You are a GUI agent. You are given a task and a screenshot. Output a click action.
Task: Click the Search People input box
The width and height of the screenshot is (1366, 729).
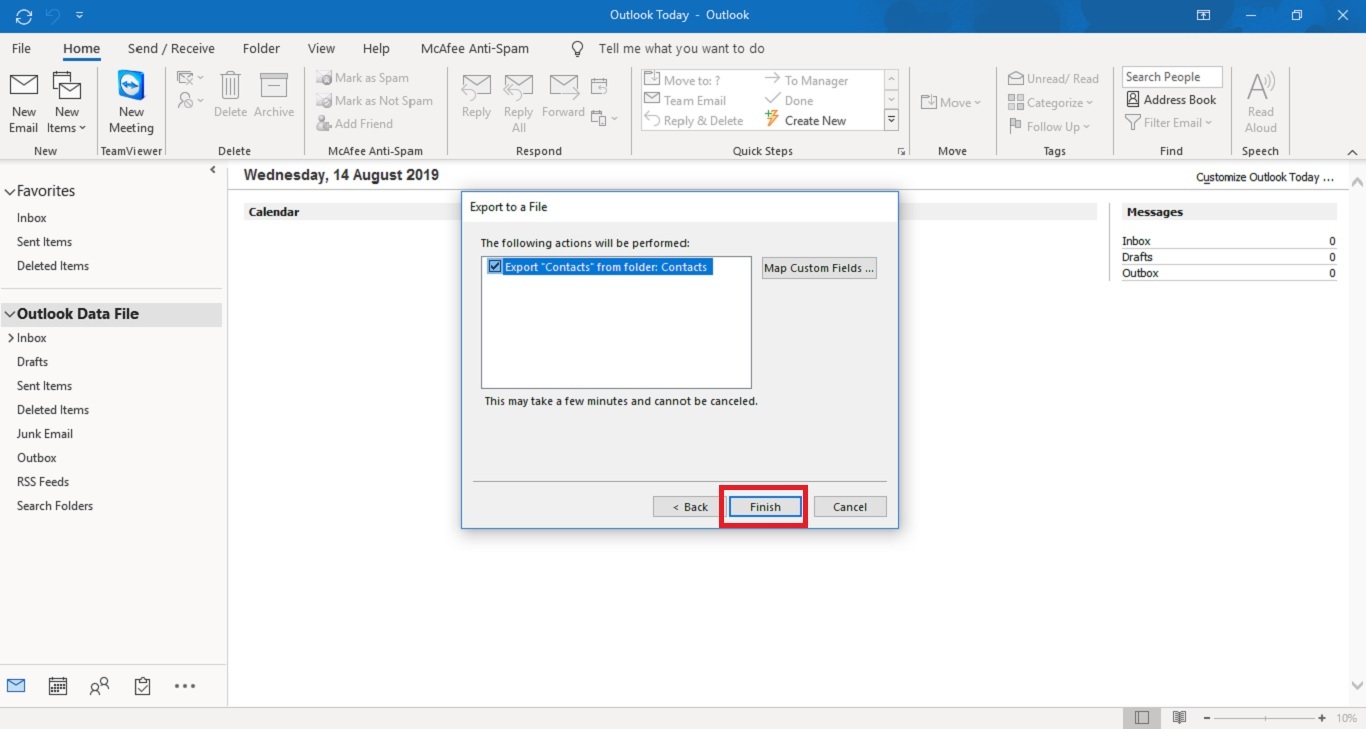tap(1172, 77)
